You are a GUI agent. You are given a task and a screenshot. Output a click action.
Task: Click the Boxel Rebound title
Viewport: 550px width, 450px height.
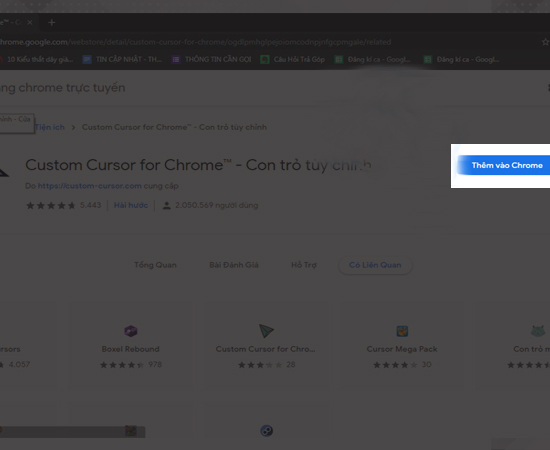(x=130, y=349)
